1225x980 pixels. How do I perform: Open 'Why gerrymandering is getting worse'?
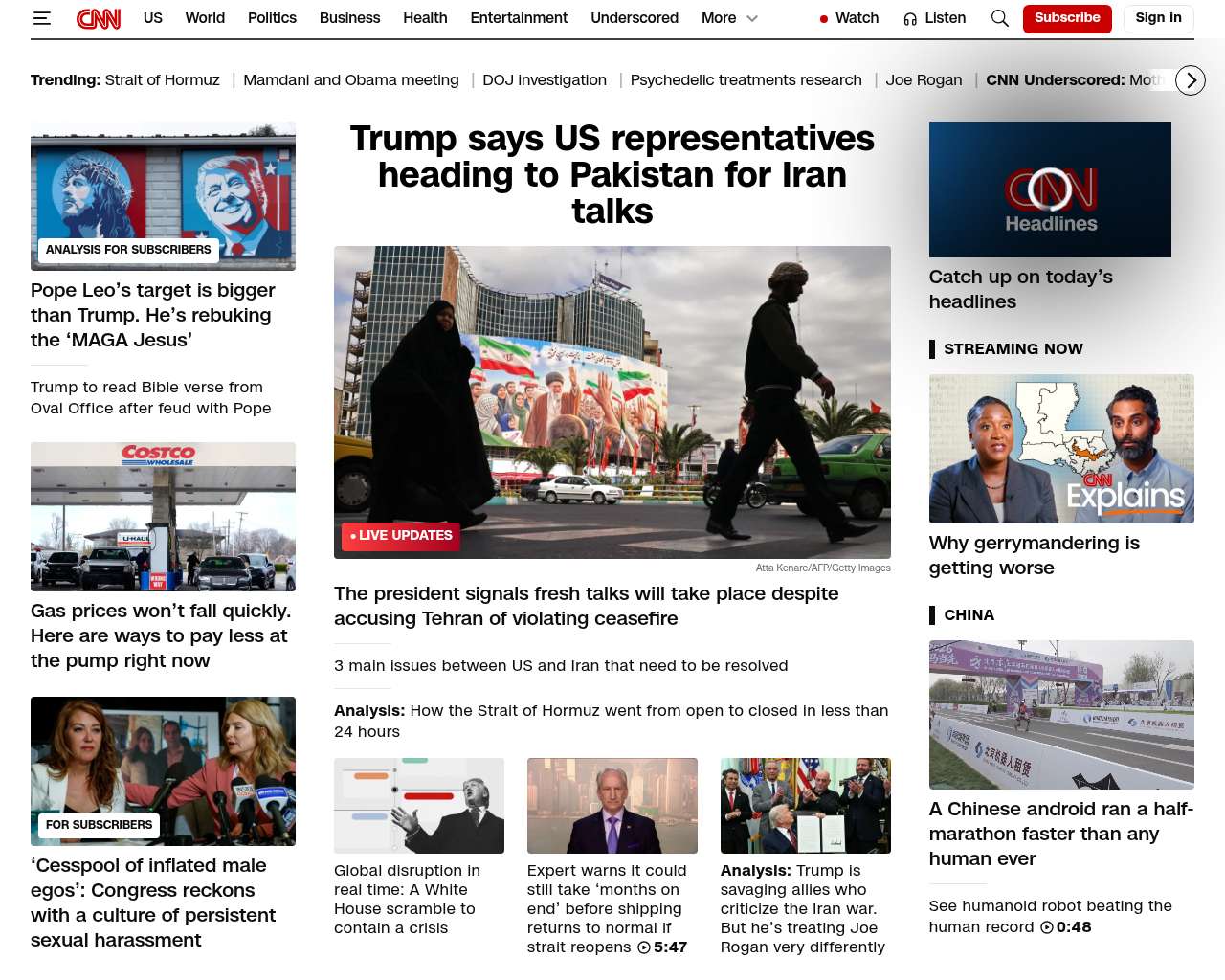[x=1035, y=555]
